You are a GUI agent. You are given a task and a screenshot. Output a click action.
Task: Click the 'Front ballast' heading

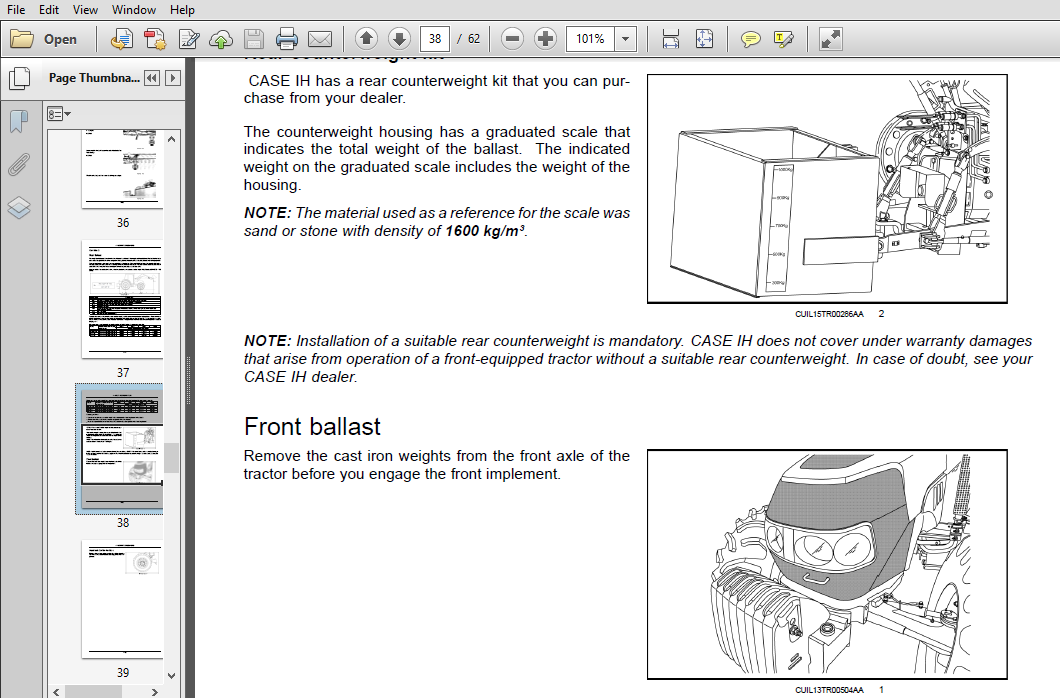point(312,427)
